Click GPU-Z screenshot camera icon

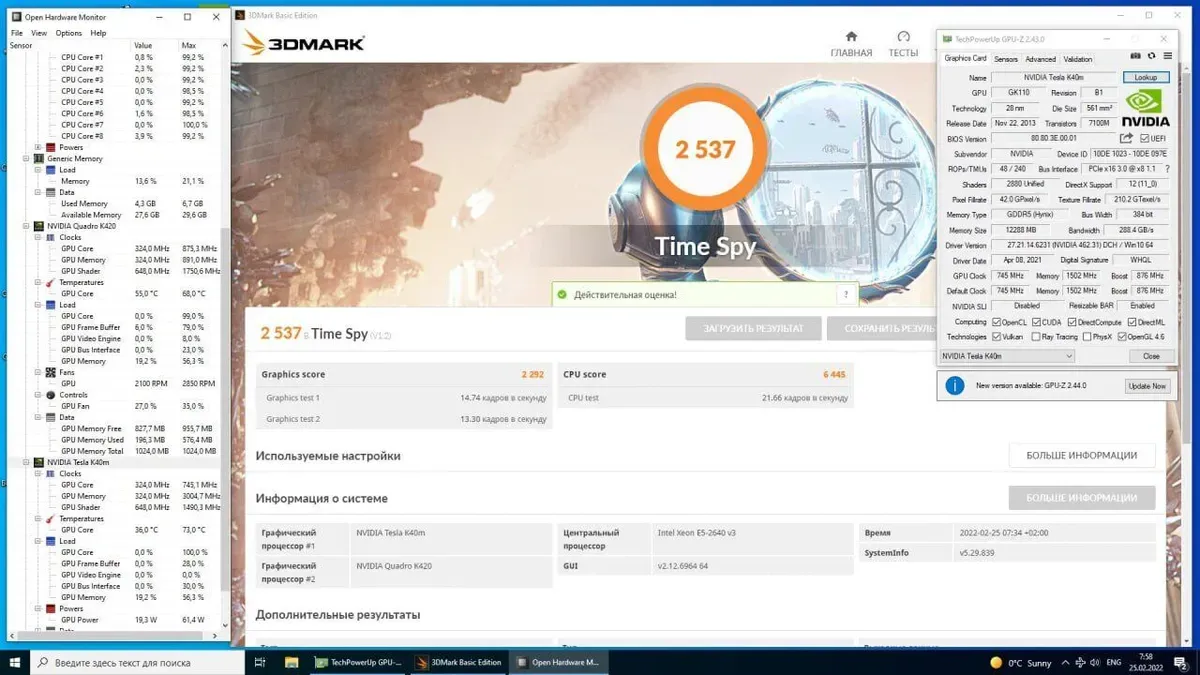pyautogui.click(x=1135, y=57)
